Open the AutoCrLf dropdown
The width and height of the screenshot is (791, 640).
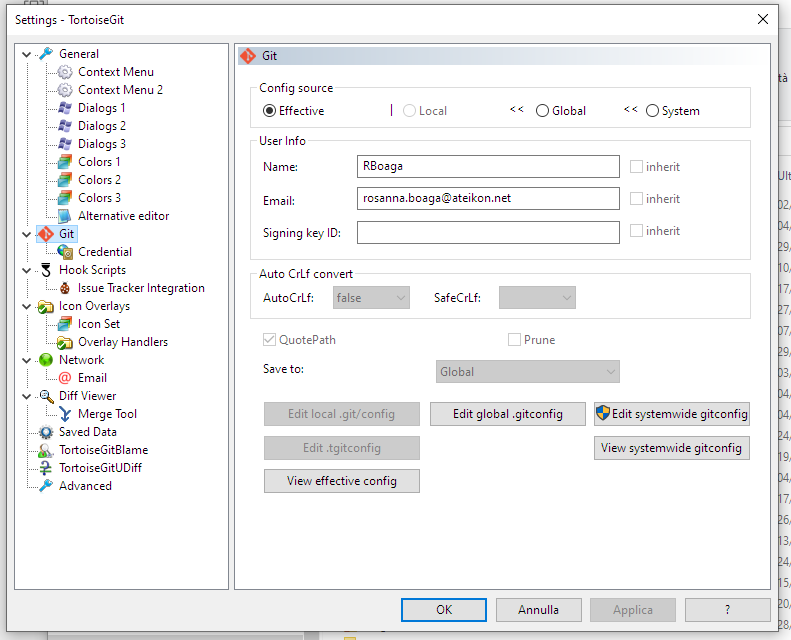[372, 297]
